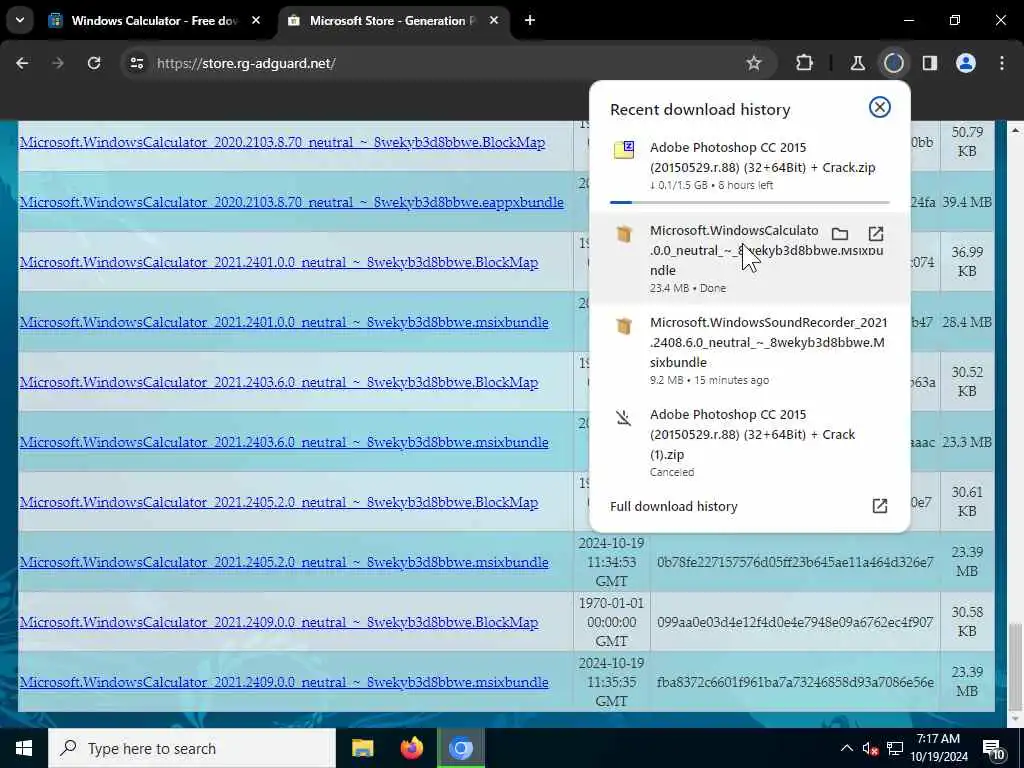Close the Windows Calculator tab
The height and width of the screenshot is (768, 1024).
point(256,21)
